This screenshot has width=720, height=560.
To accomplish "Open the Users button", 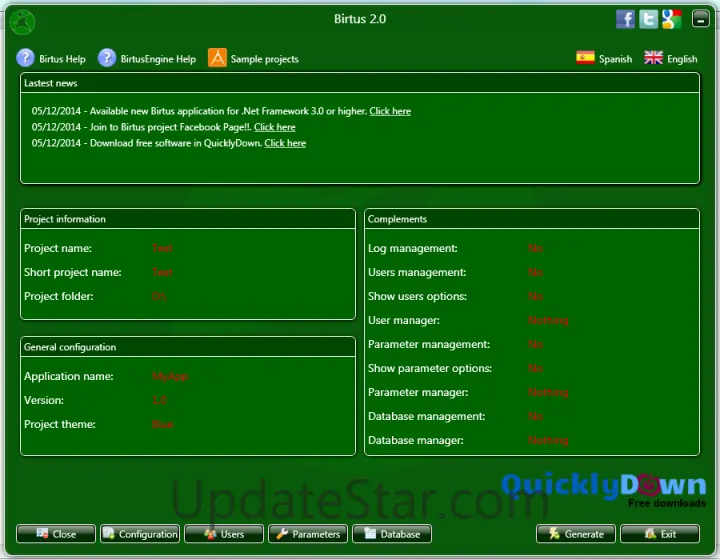I will 224,534.
